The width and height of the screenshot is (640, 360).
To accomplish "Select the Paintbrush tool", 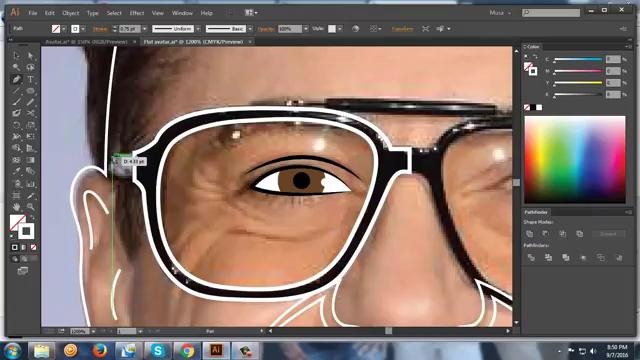I will pos(16,102).
